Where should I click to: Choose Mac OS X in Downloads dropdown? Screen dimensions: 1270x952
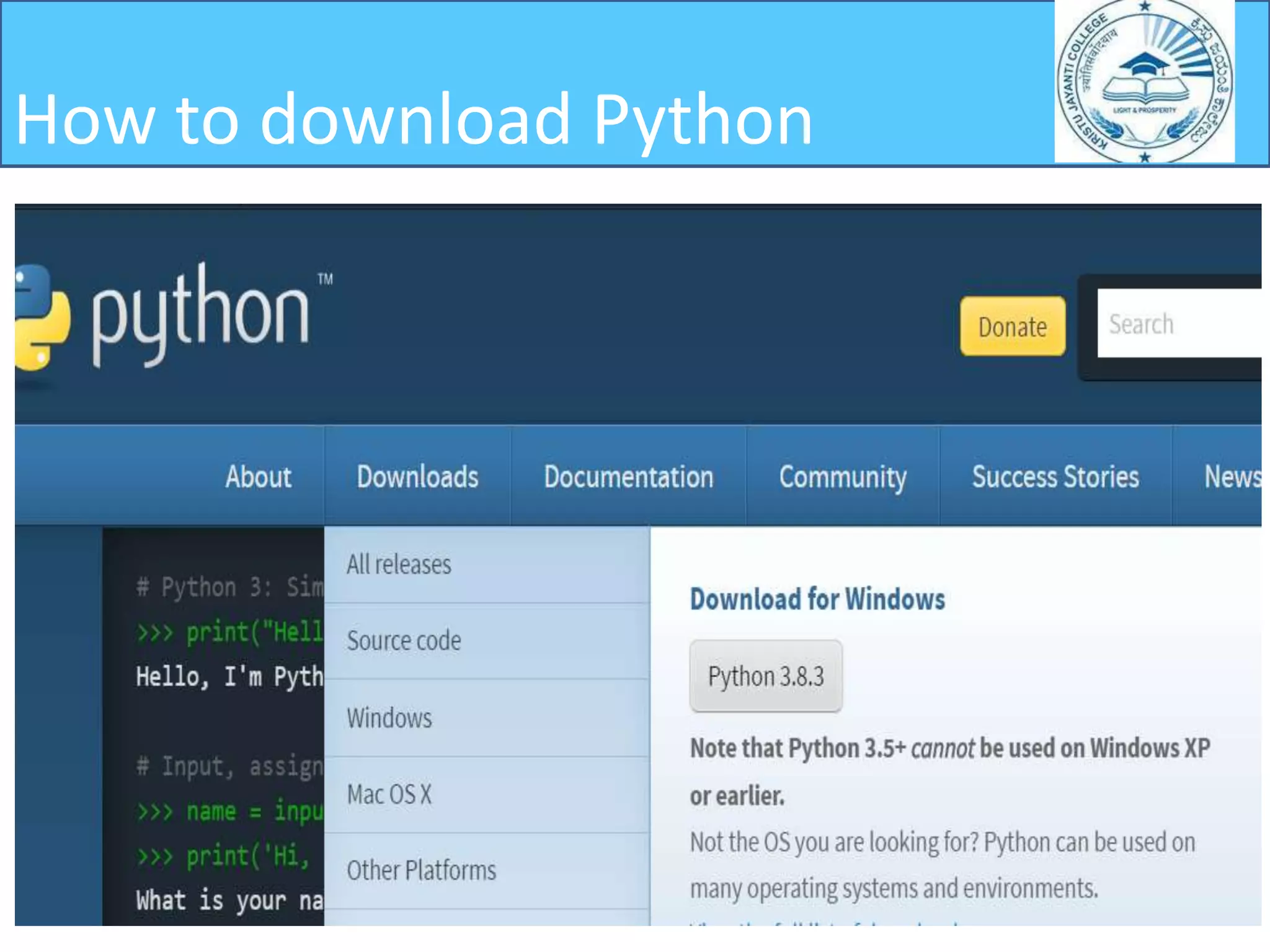(487, 795)
